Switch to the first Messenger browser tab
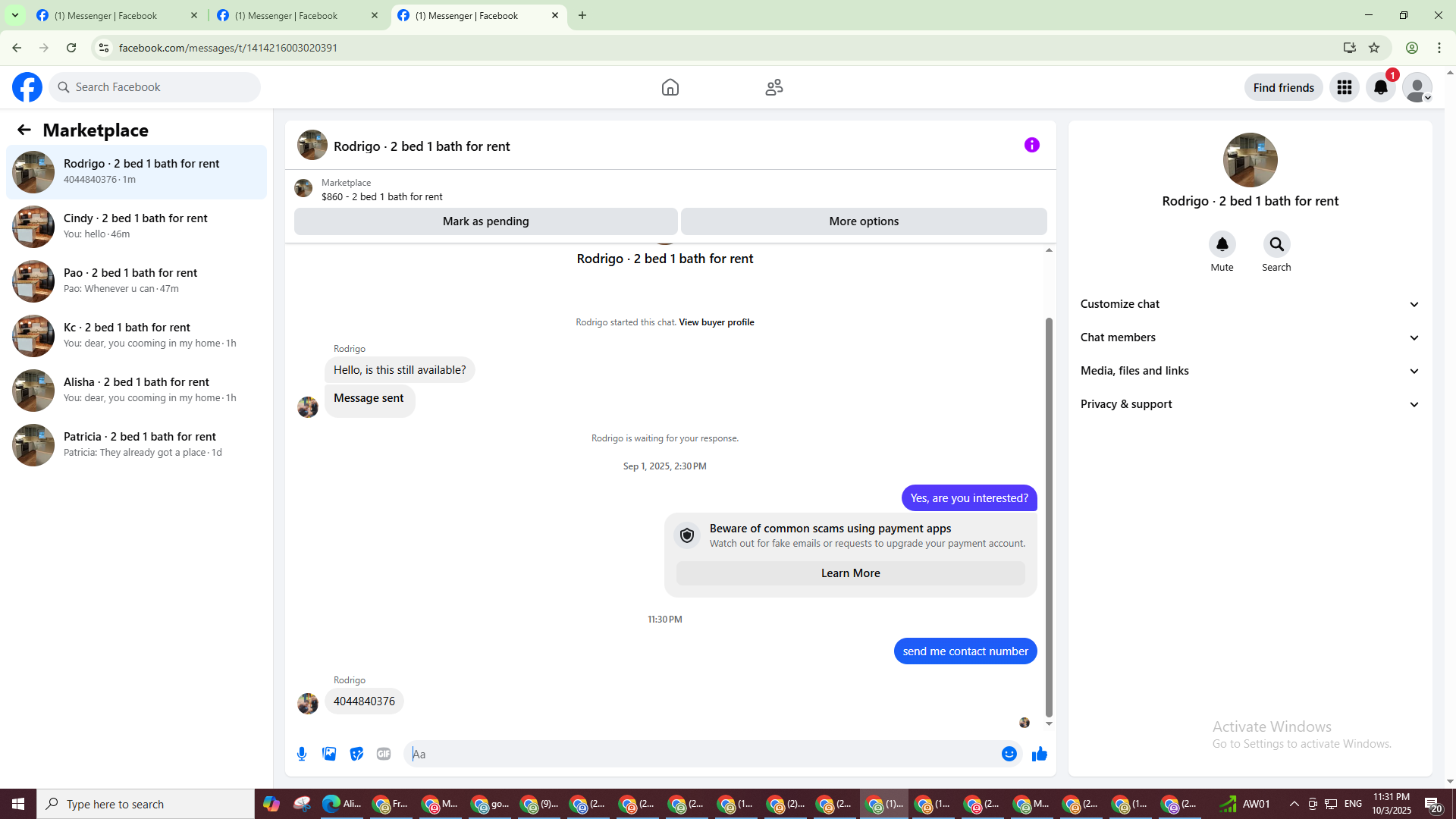The width and height of the screenshot is (1456, 819). pos(118,15)
